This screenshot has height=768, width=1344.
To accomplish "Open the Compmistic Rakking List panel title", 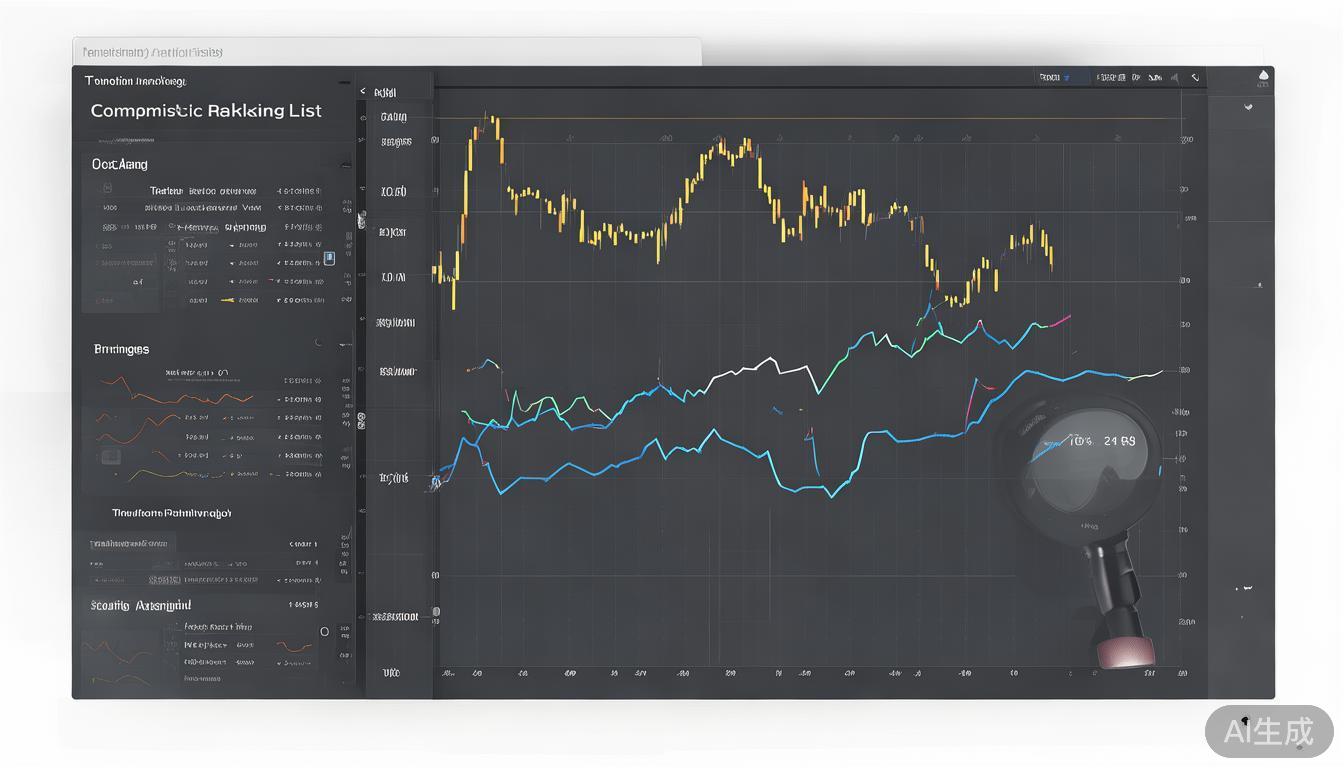I will [206, 111].
